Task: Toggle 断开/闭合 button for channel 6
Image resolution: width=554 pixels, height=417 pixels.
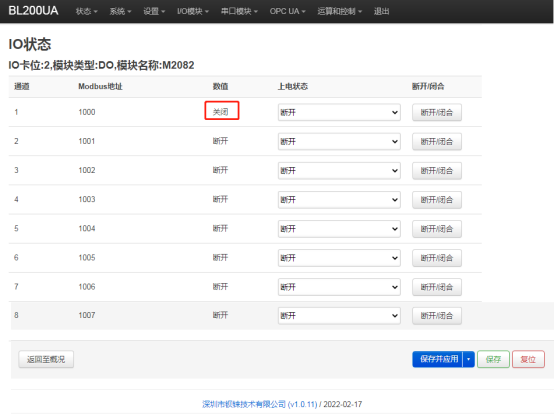Action: click(437, 258)
